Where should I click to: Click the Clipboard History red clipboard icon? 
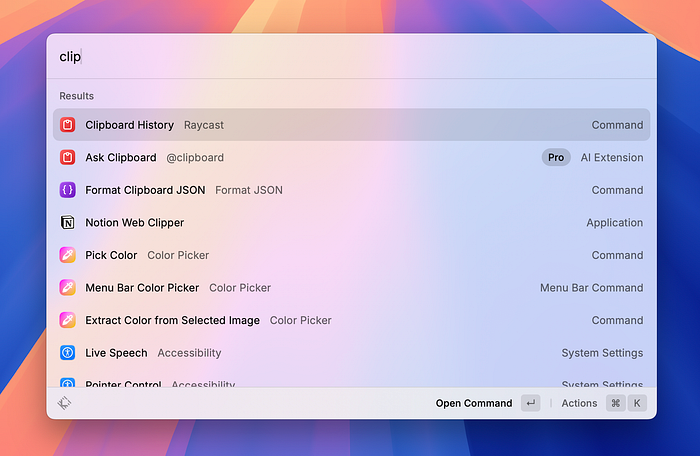67,125
